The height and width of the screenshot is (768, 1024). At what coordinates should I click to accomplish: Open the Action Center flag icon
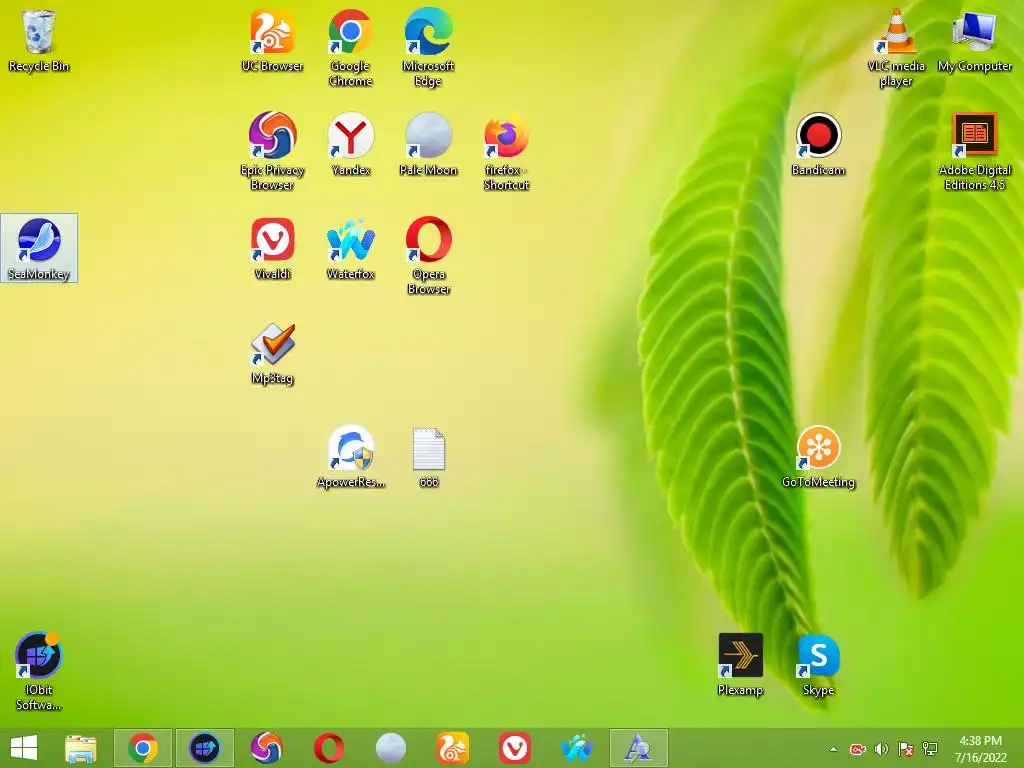click(x=906, y=749)
